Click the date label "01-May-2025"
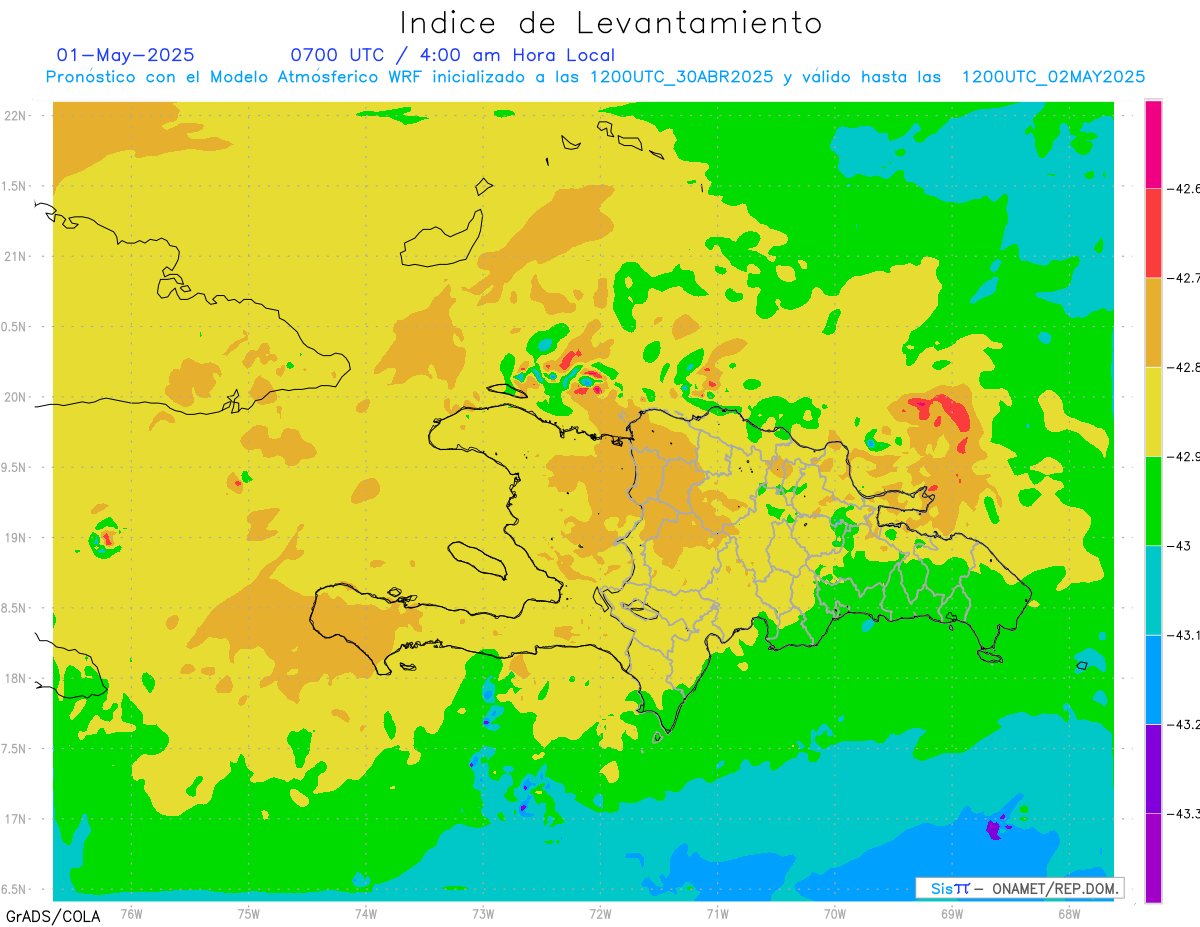This screenshot has height=927, width=1200. tap(126, 55)
